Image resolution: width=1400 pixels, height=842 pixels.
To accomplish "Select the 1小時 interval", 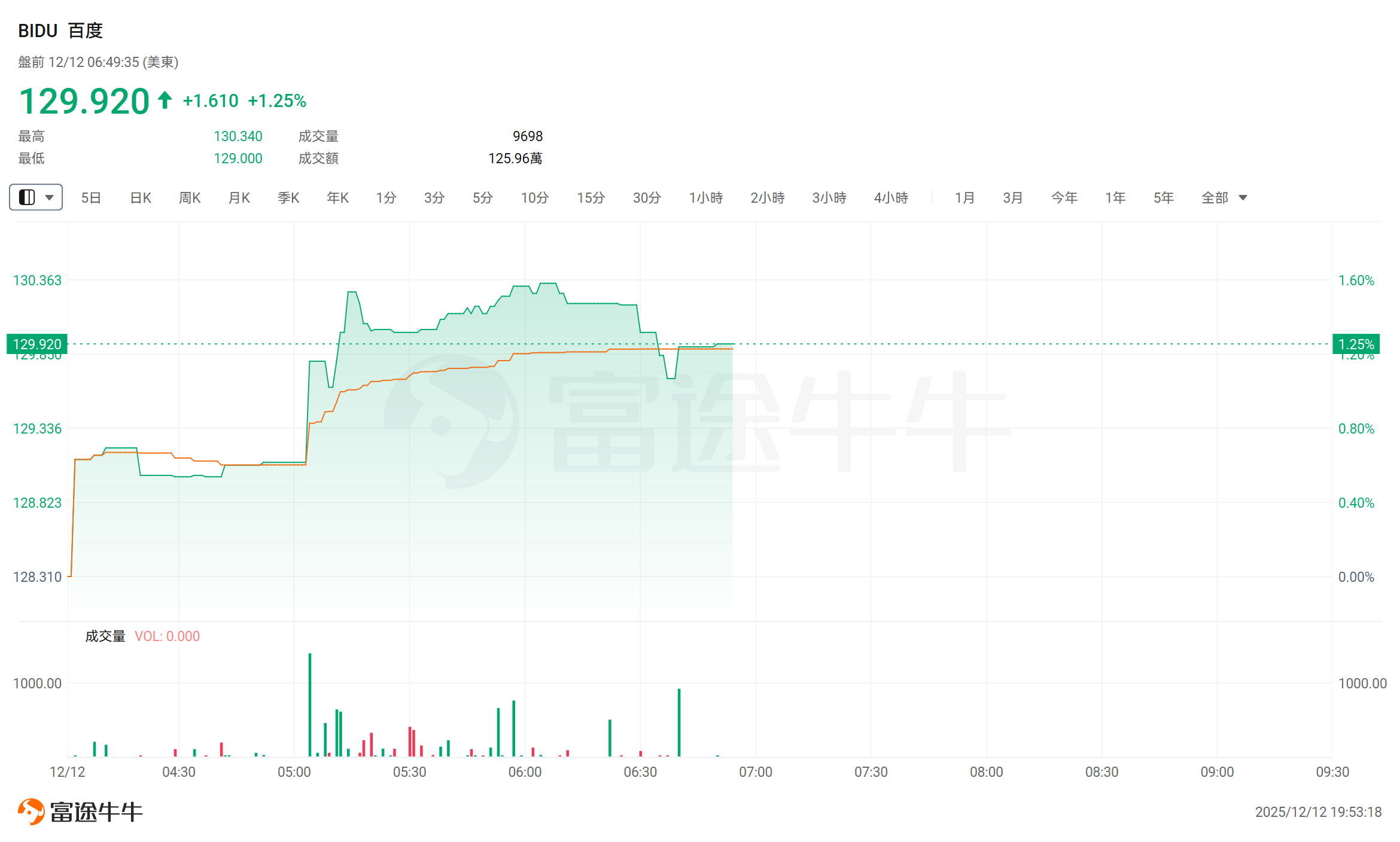I will coord(706,198).
